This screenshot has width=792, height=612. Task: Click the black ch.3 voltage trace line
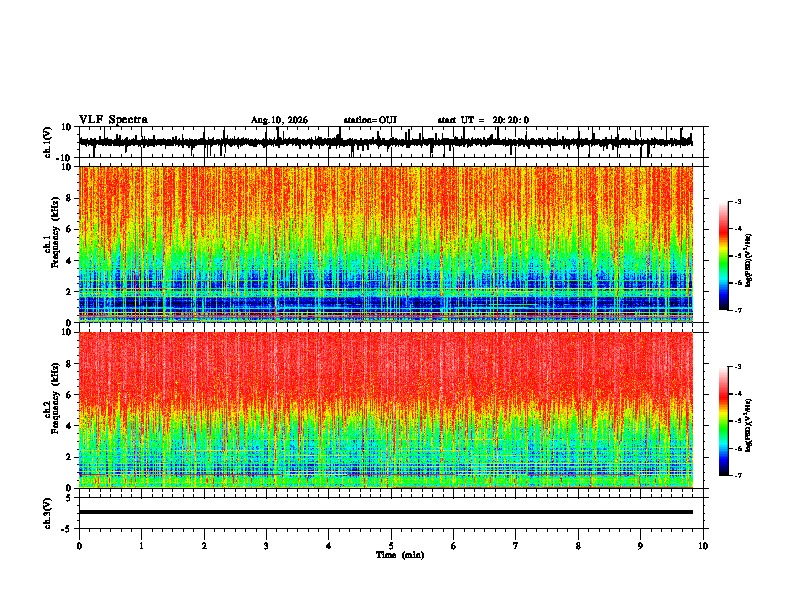[386, 512]
